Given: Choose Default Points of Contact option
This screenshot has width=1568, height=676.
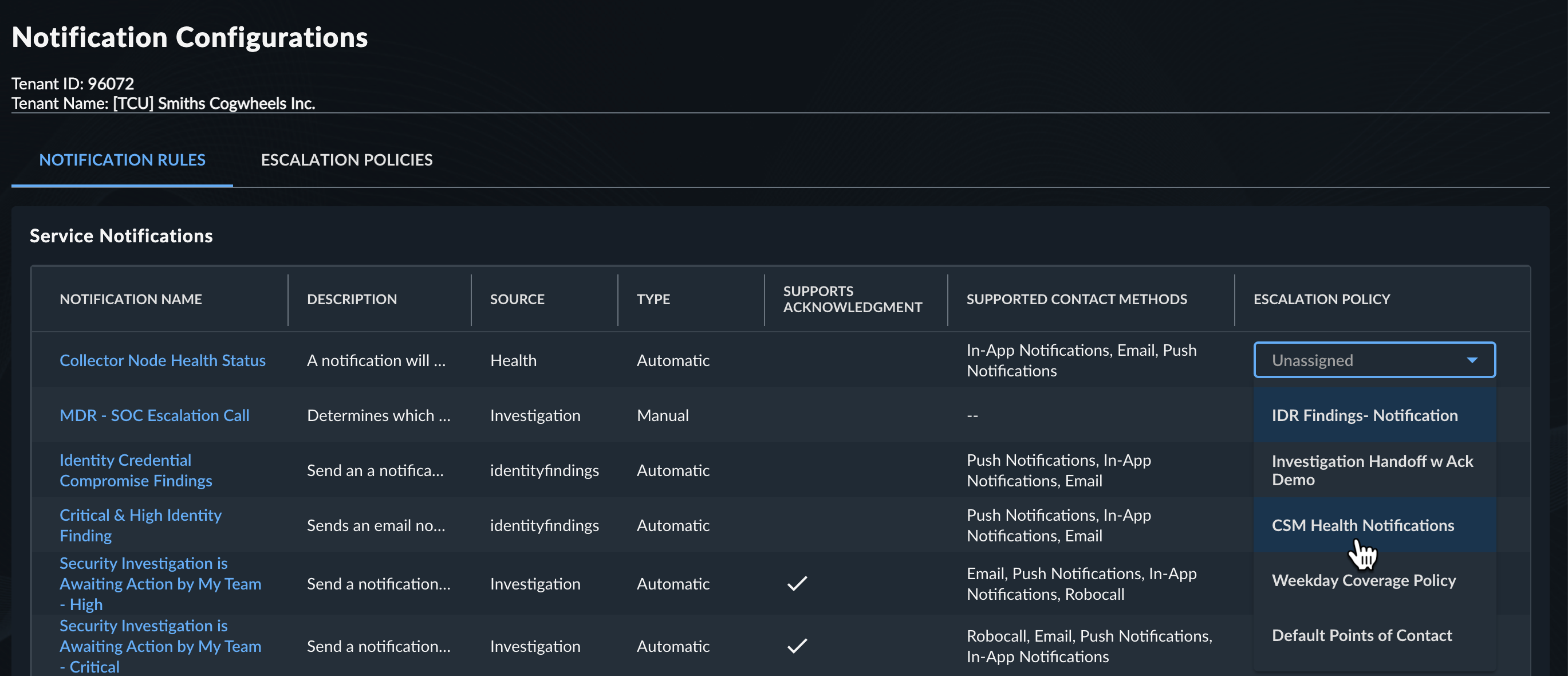Looking at the screenshot, I should 1374,635.
